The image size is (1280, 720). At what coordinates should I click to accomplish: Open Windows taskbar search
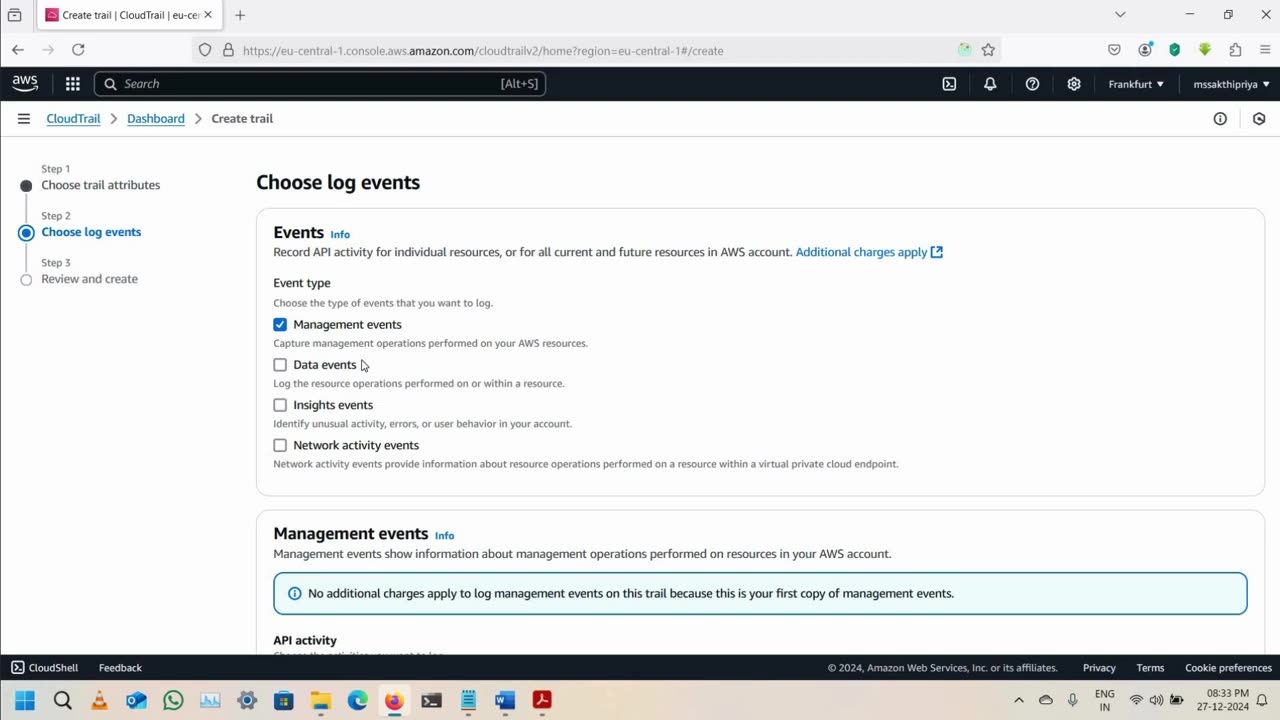point(62,700)
